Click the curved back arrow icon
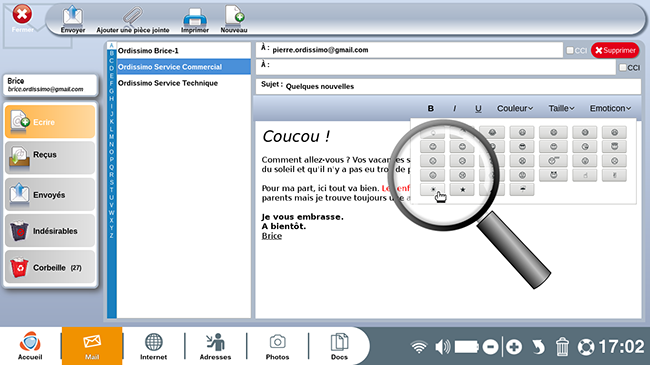This screenshot has width=650, height=365. (538, 347)
